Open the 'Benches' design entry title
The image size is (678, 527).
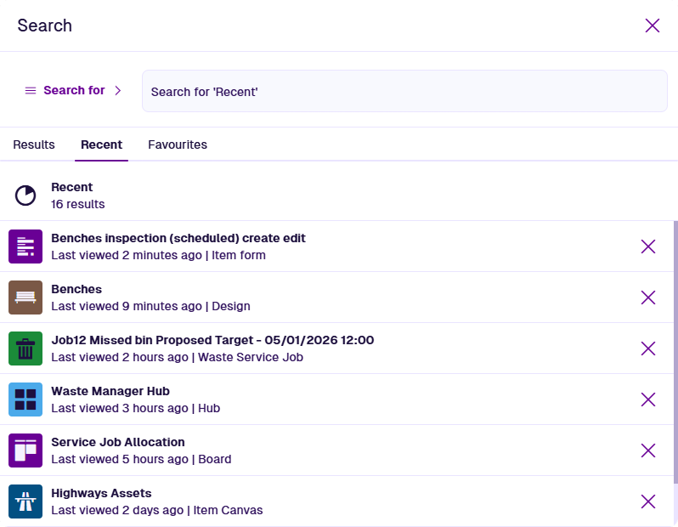pyautogui.click(x=77, y=289)
